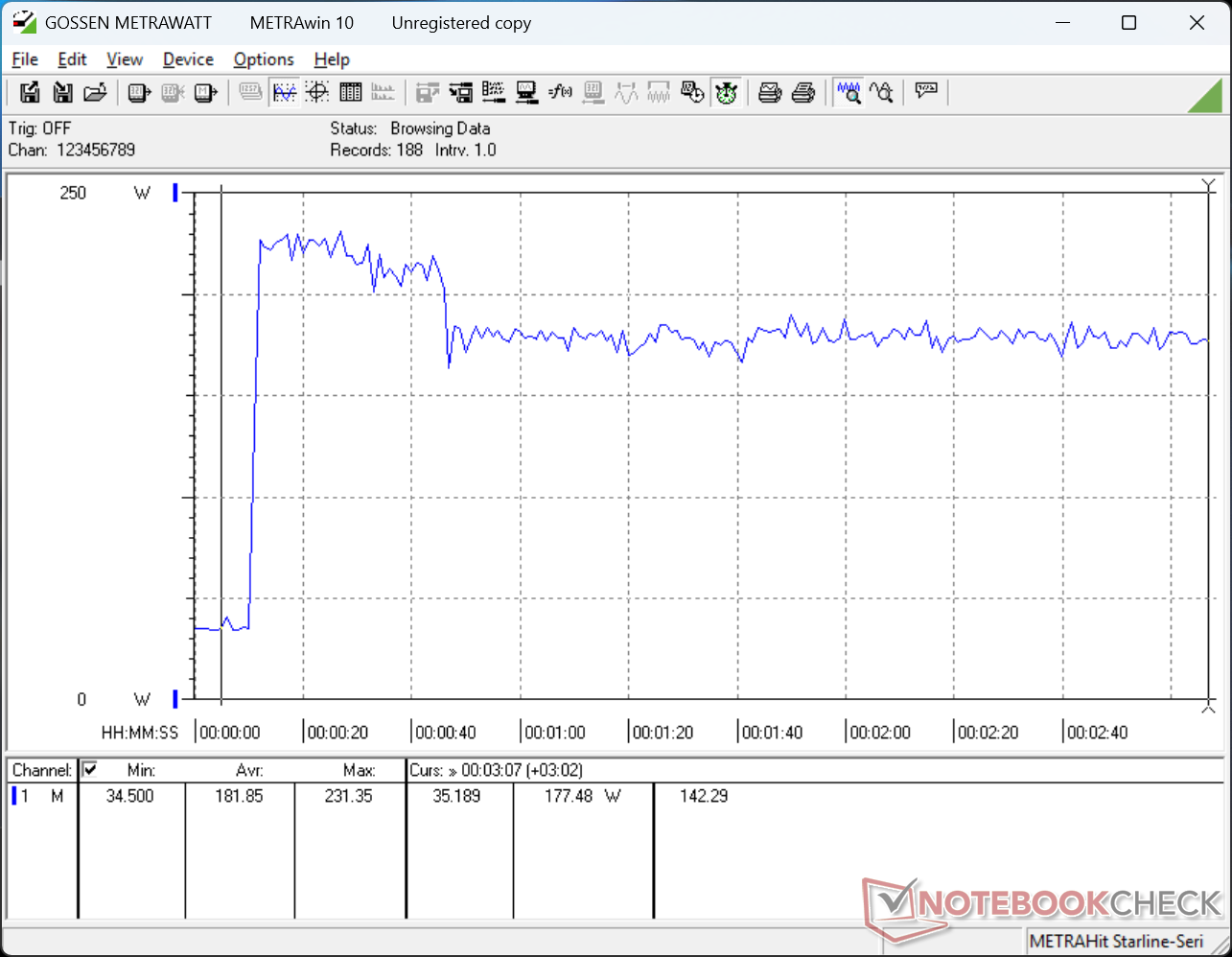This screenshot has width=1232, height=957.
Task: Click the Curs cursor time header
Action: click(x=495, y=770)
